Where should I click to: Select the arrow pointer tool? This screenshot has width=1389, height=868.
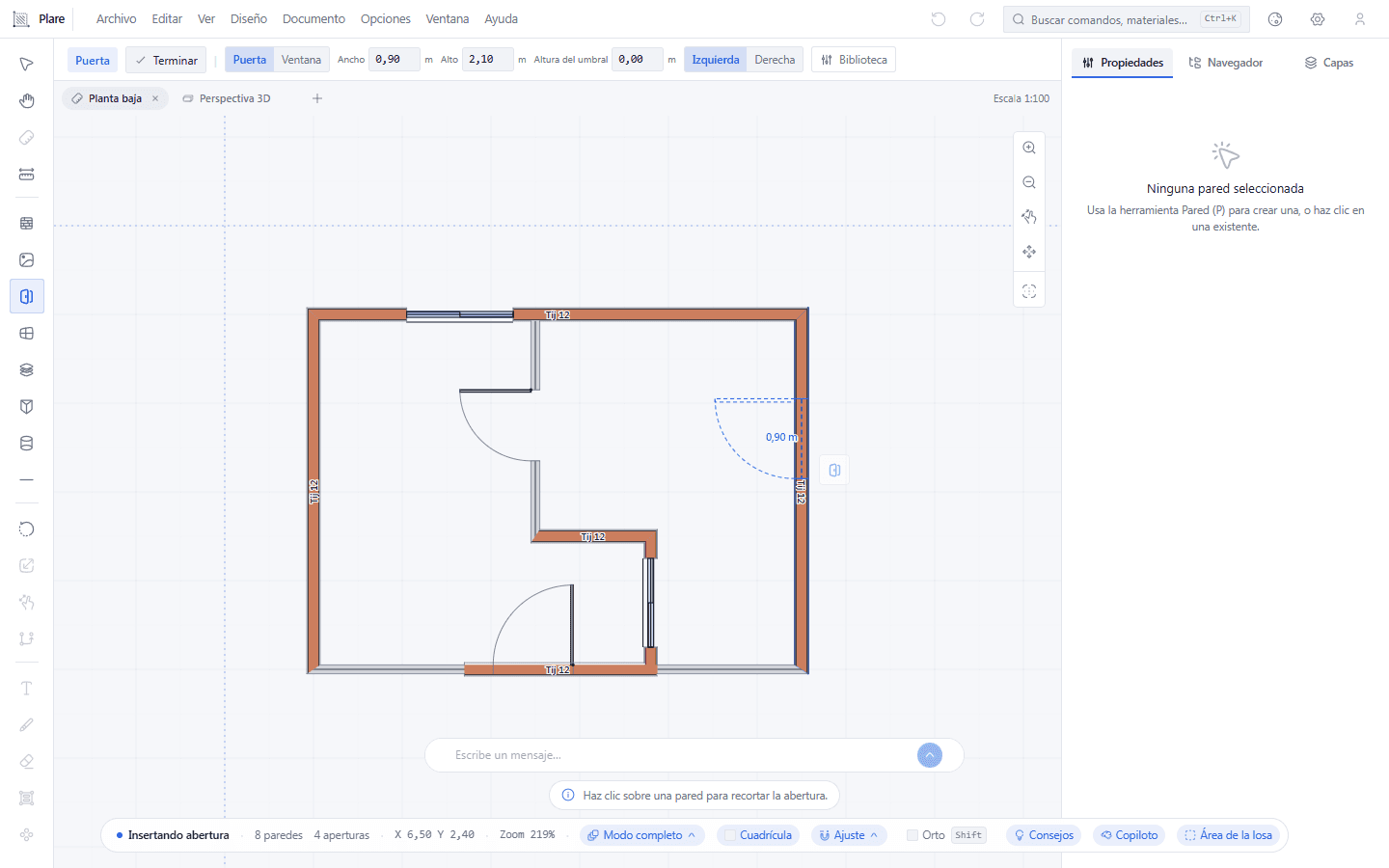(27, 64)
